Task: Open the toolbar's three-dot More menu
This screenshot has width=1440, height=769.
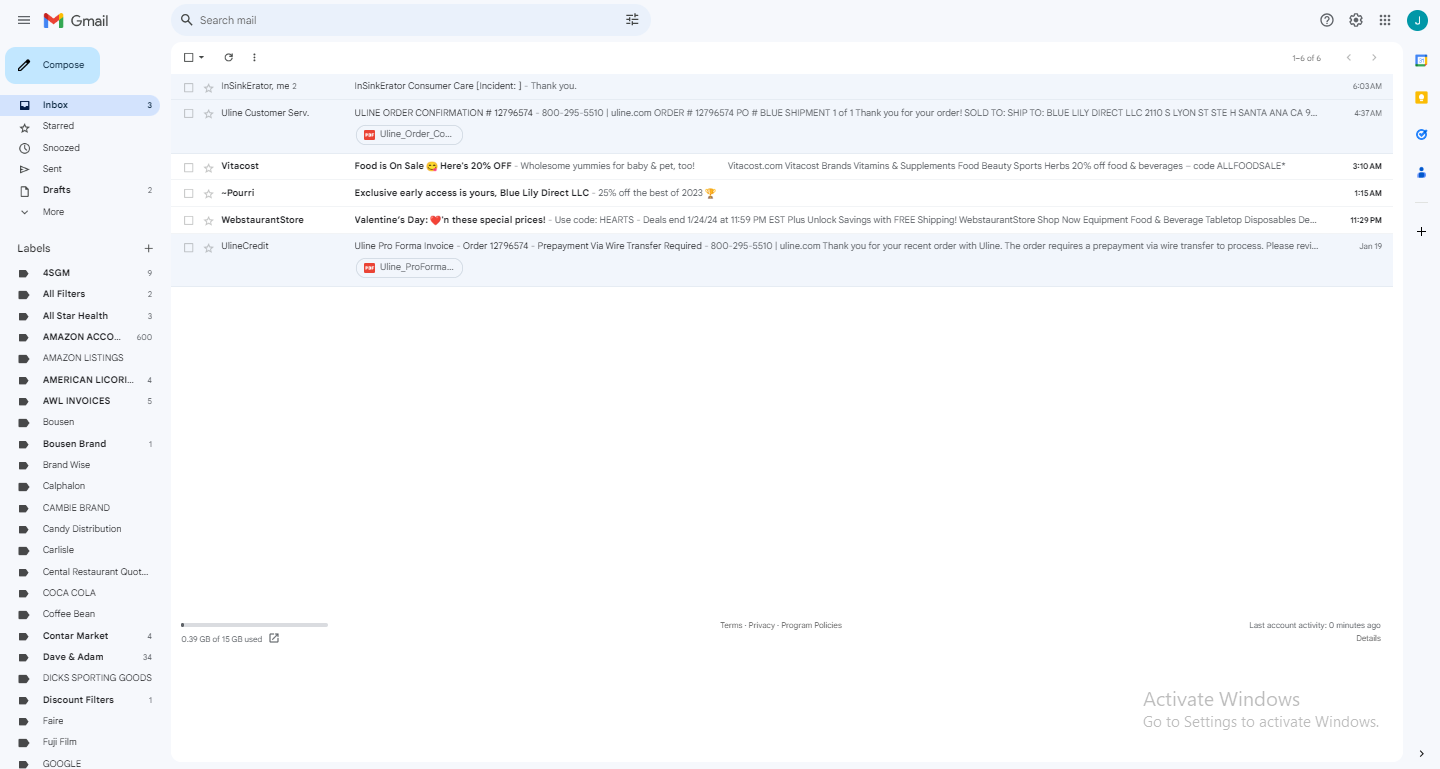Action: (x=254, y=58)
